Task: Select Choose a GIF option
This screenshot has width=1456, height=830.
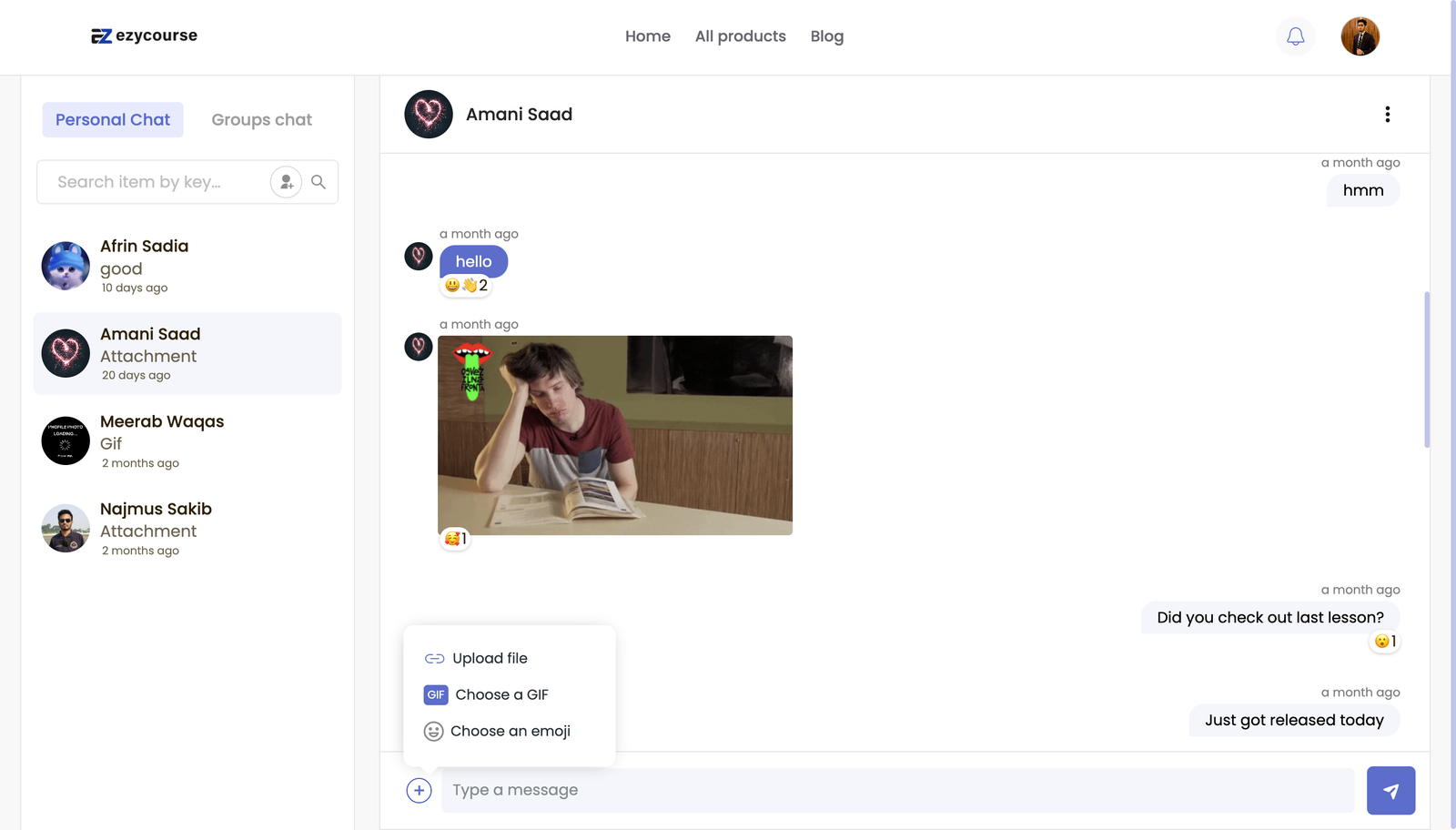Action: click(x=500, y=694)
